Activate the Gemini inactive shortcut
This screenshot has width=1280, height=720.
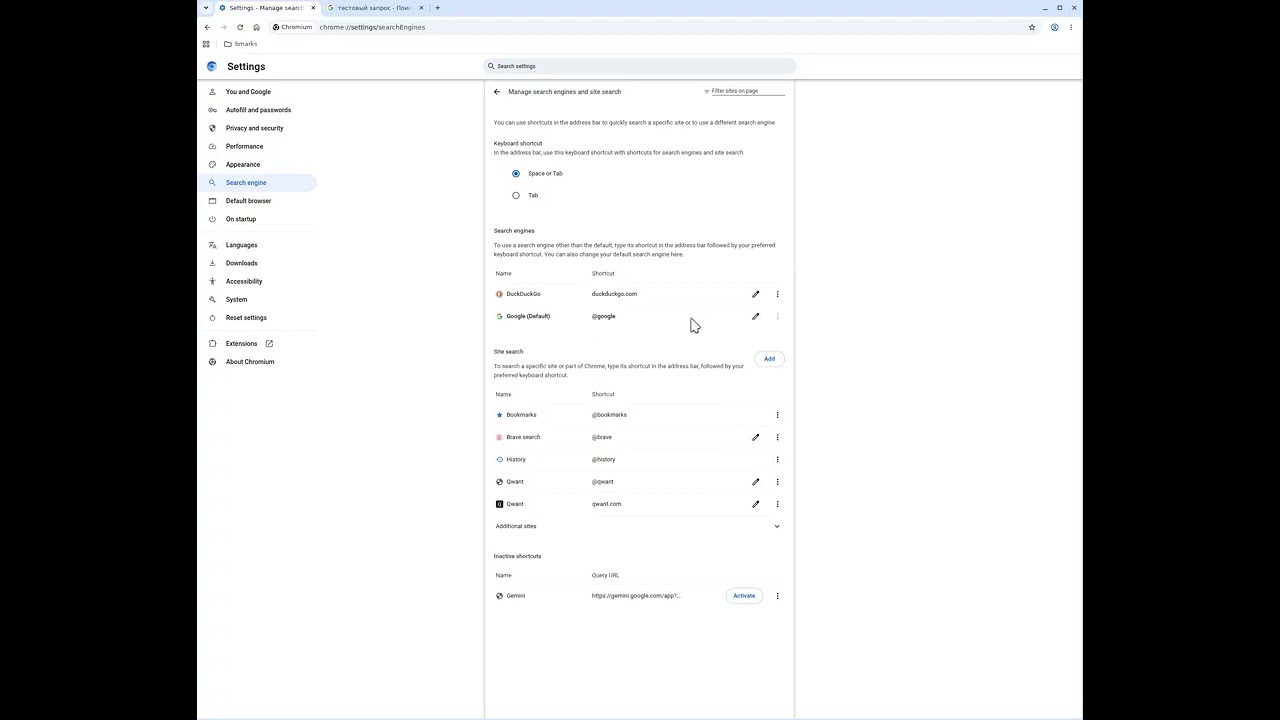744,596
